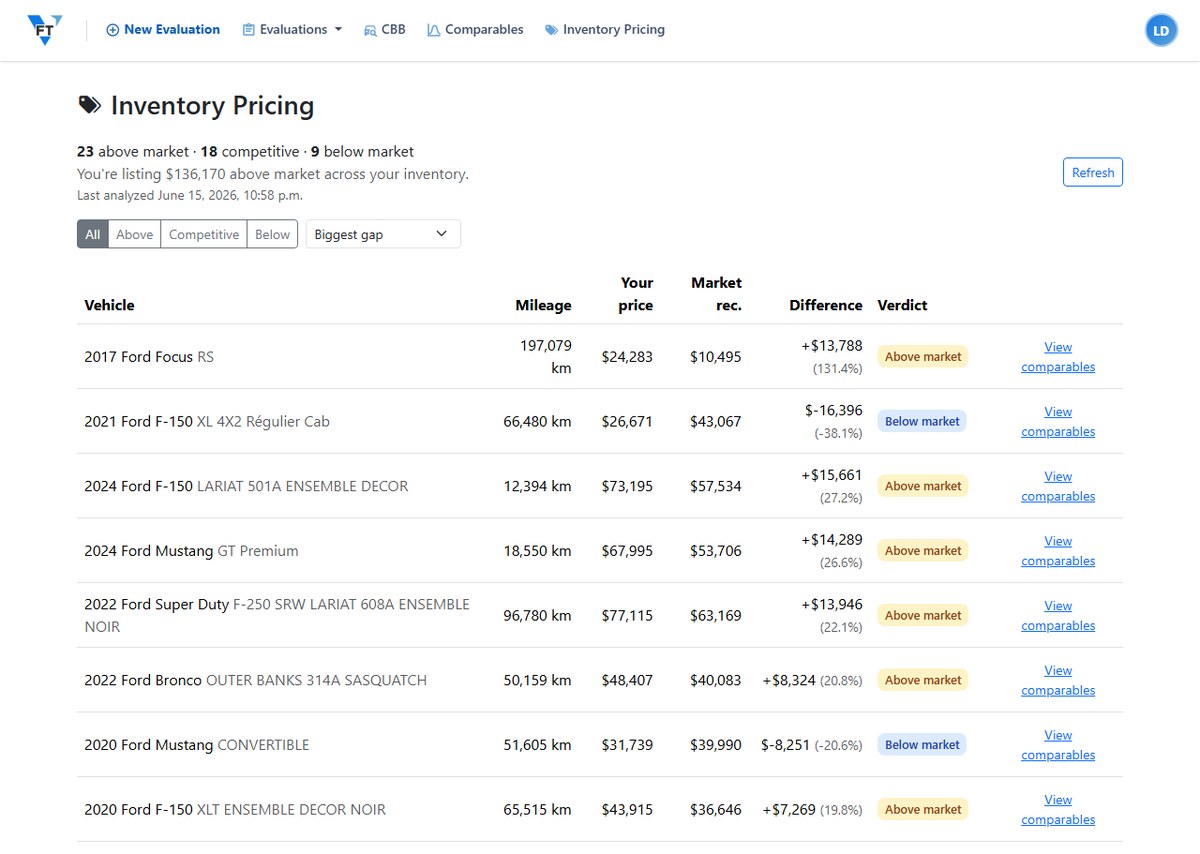Click the 2020 Ford F-150 XLT name
Image resolution: width=1200 pixels, height=854 pixels.
(235, 810)
